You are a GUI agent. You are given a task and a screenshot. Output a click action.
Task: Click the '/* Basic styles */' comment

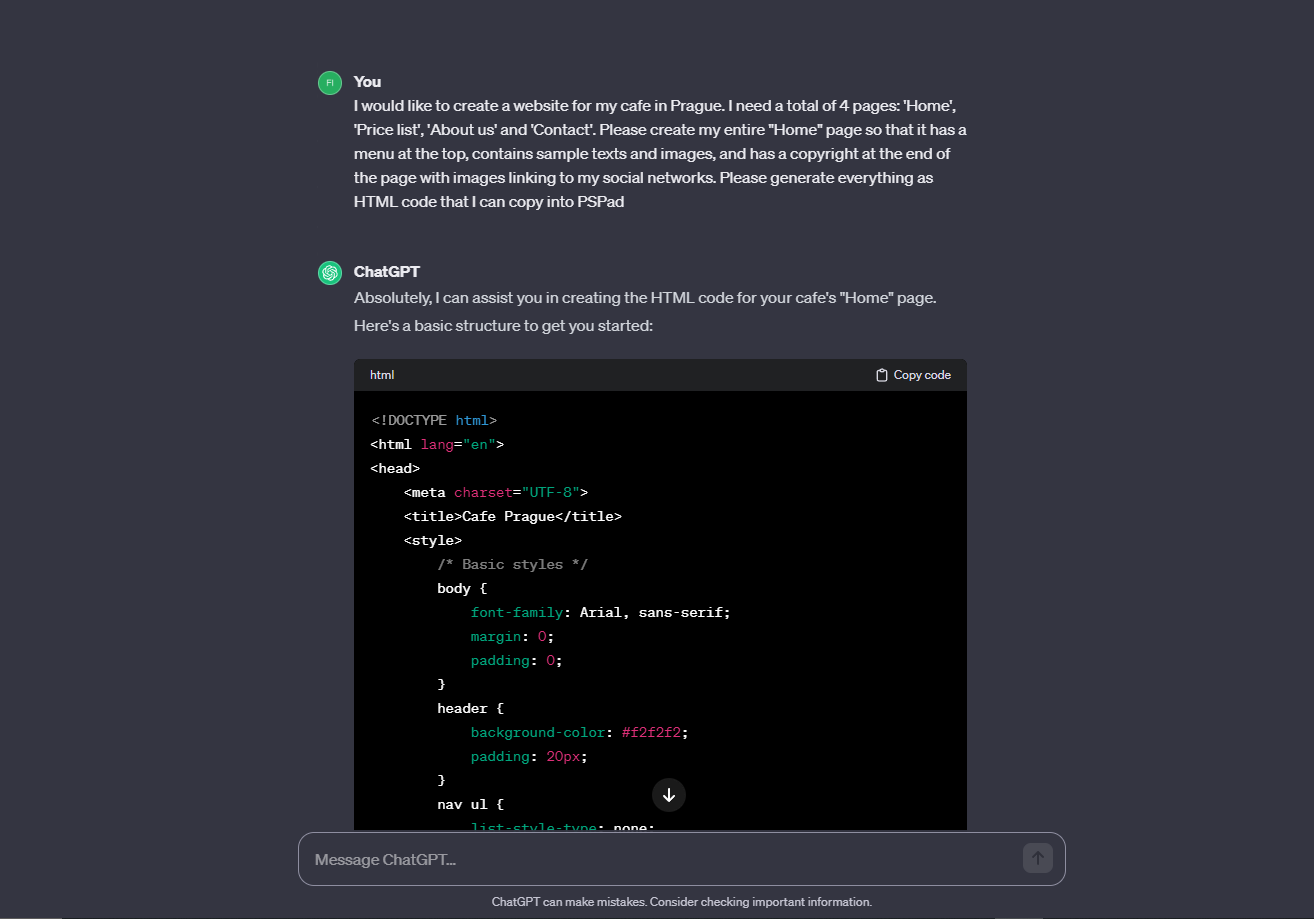(x=512, y=564)
